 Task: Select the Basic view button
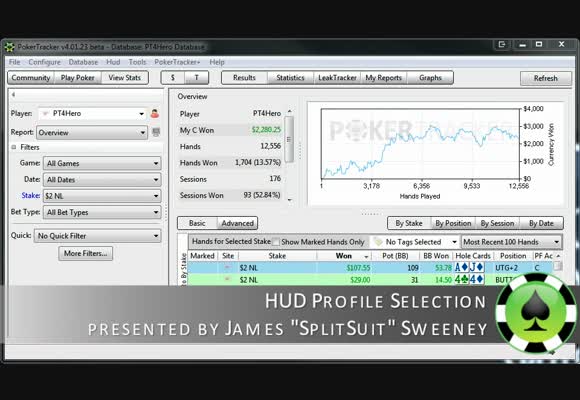(197, 223)
